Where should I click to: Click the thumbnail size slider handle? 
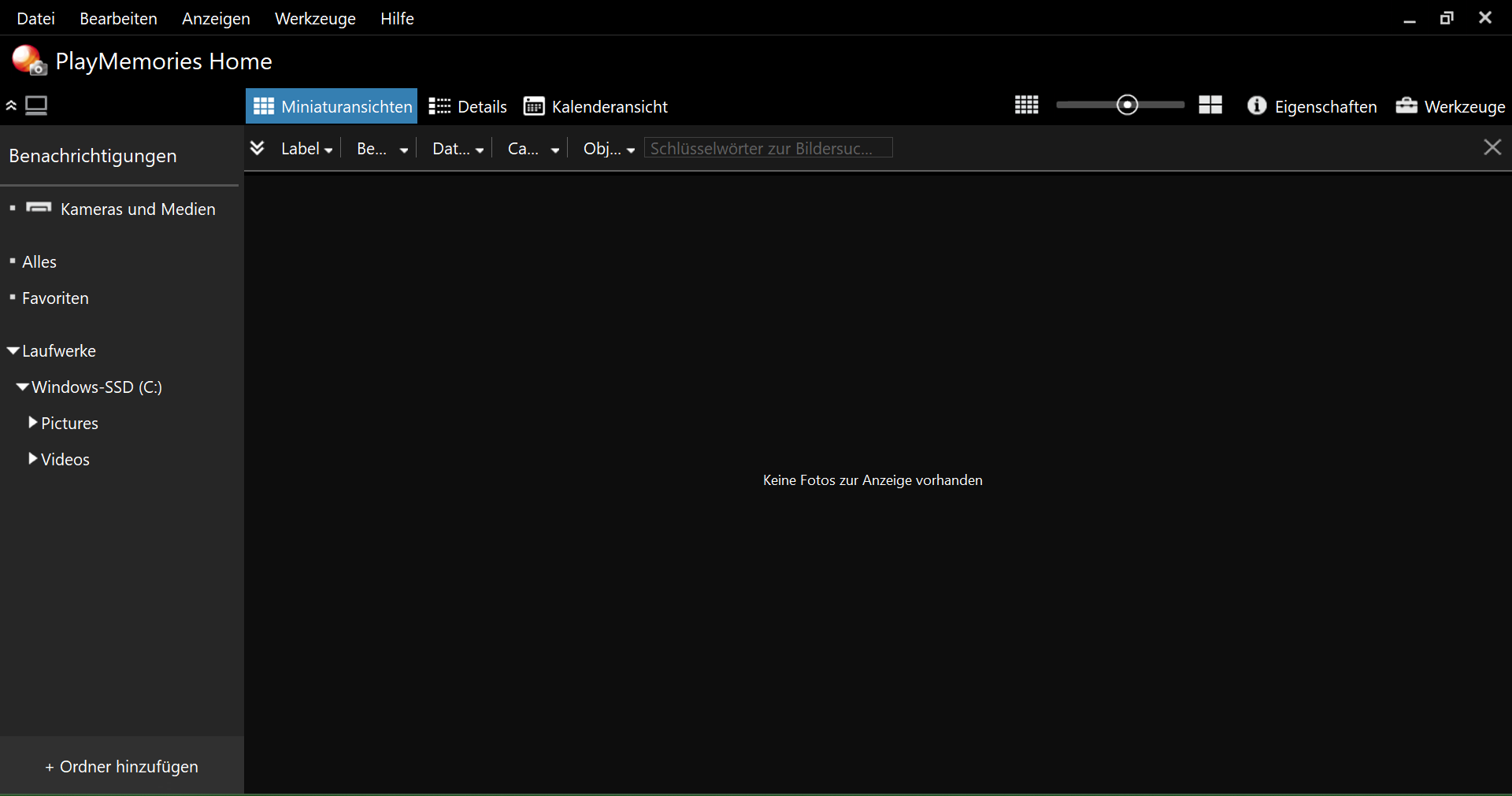coord(1128,105)
